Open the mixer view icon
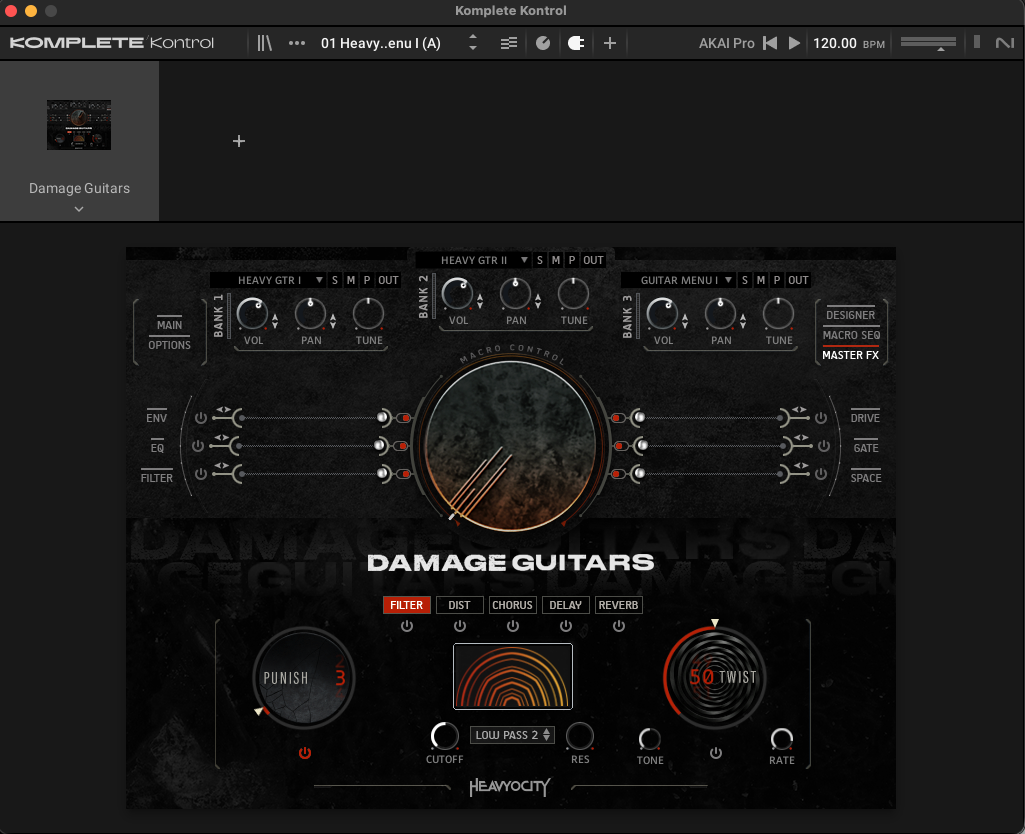1025x834 pixels. click(x=508, y=43)
